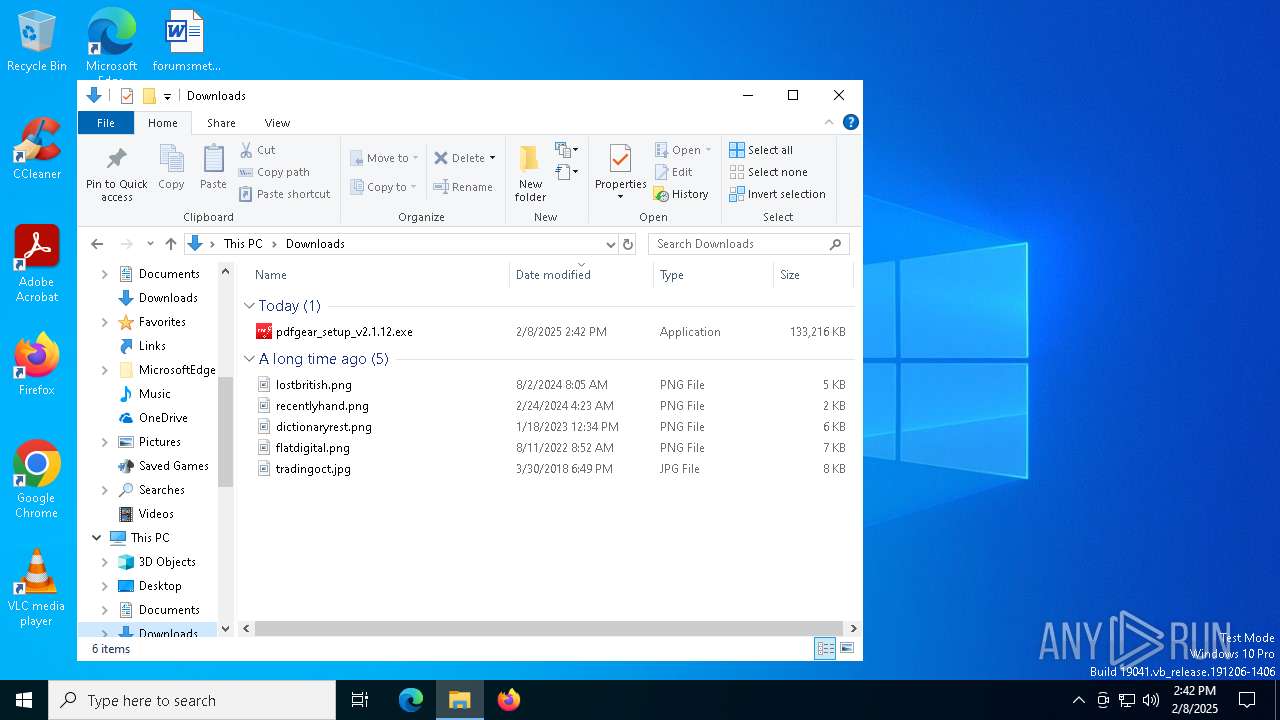Open recent locations dropdown arrow
Image resolution: width=1280 pixels, height=720 pixels.
(x=150, y=244)
